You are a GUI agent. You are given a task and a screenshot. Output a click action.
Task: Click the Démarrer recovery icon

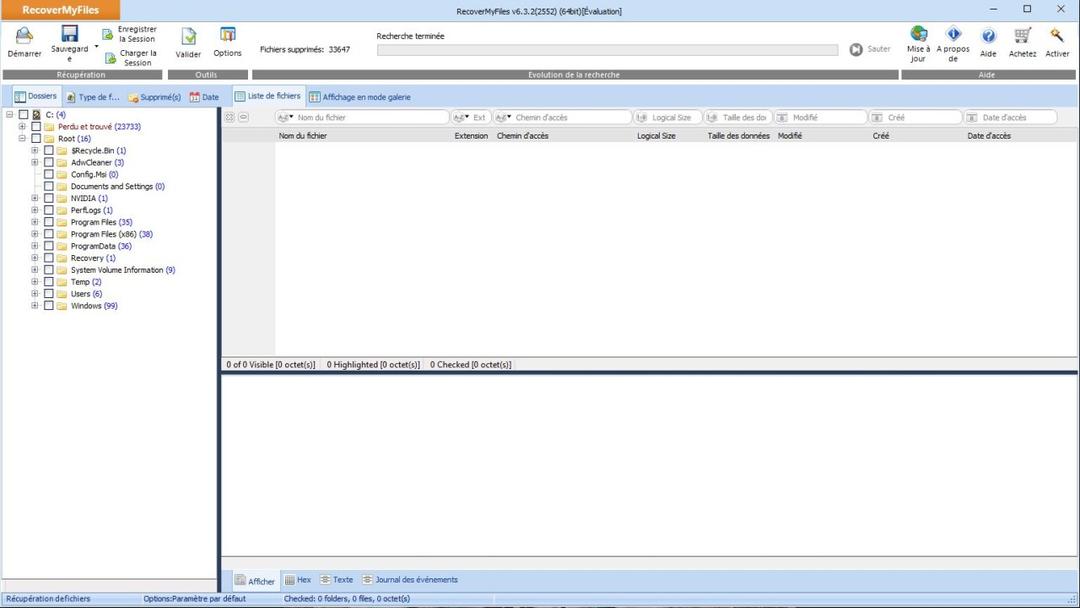coord(24,35)
